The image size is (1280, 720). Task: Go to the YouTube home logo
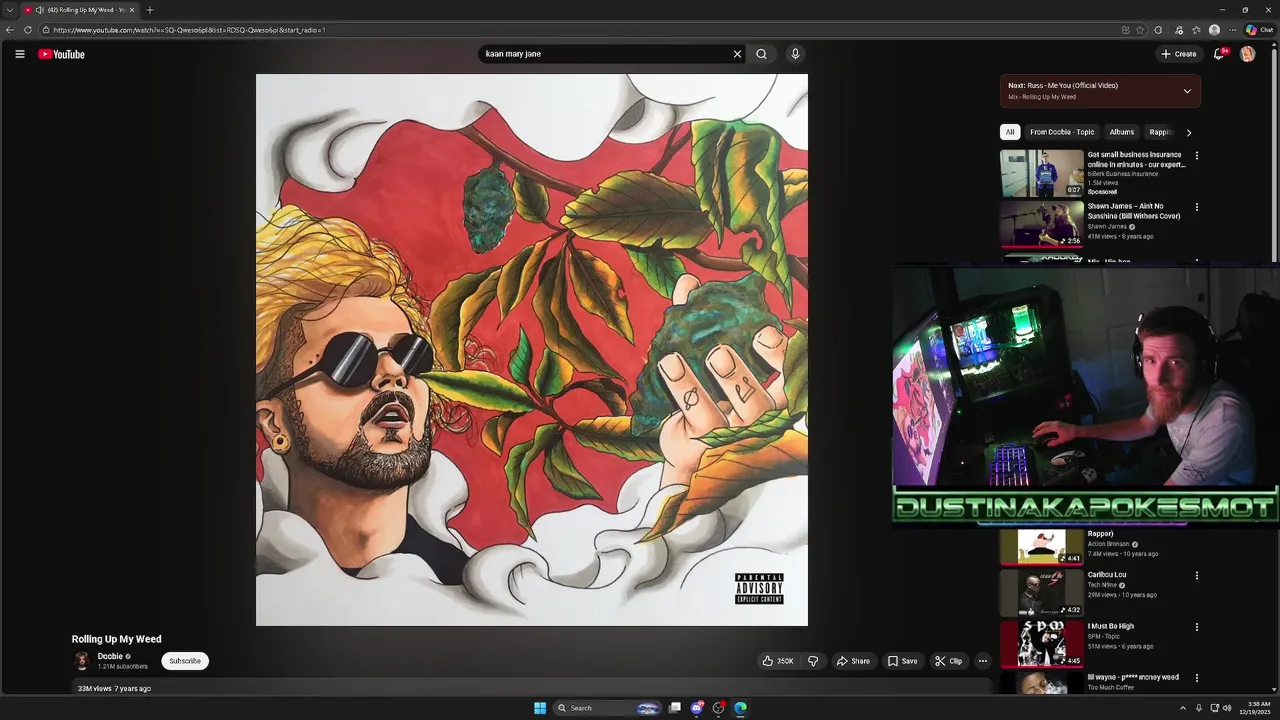[x=61, y=54]
